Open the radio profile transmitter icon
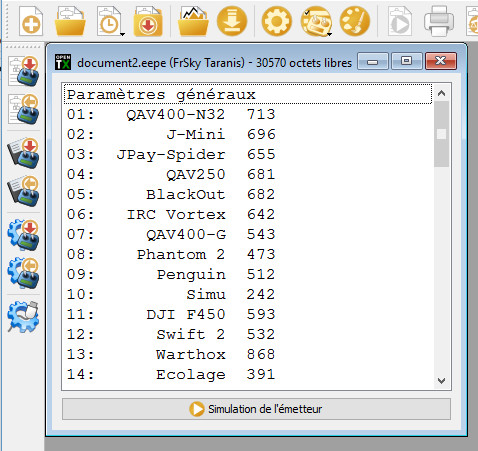The image size is (478, 451). coord(315,21)
